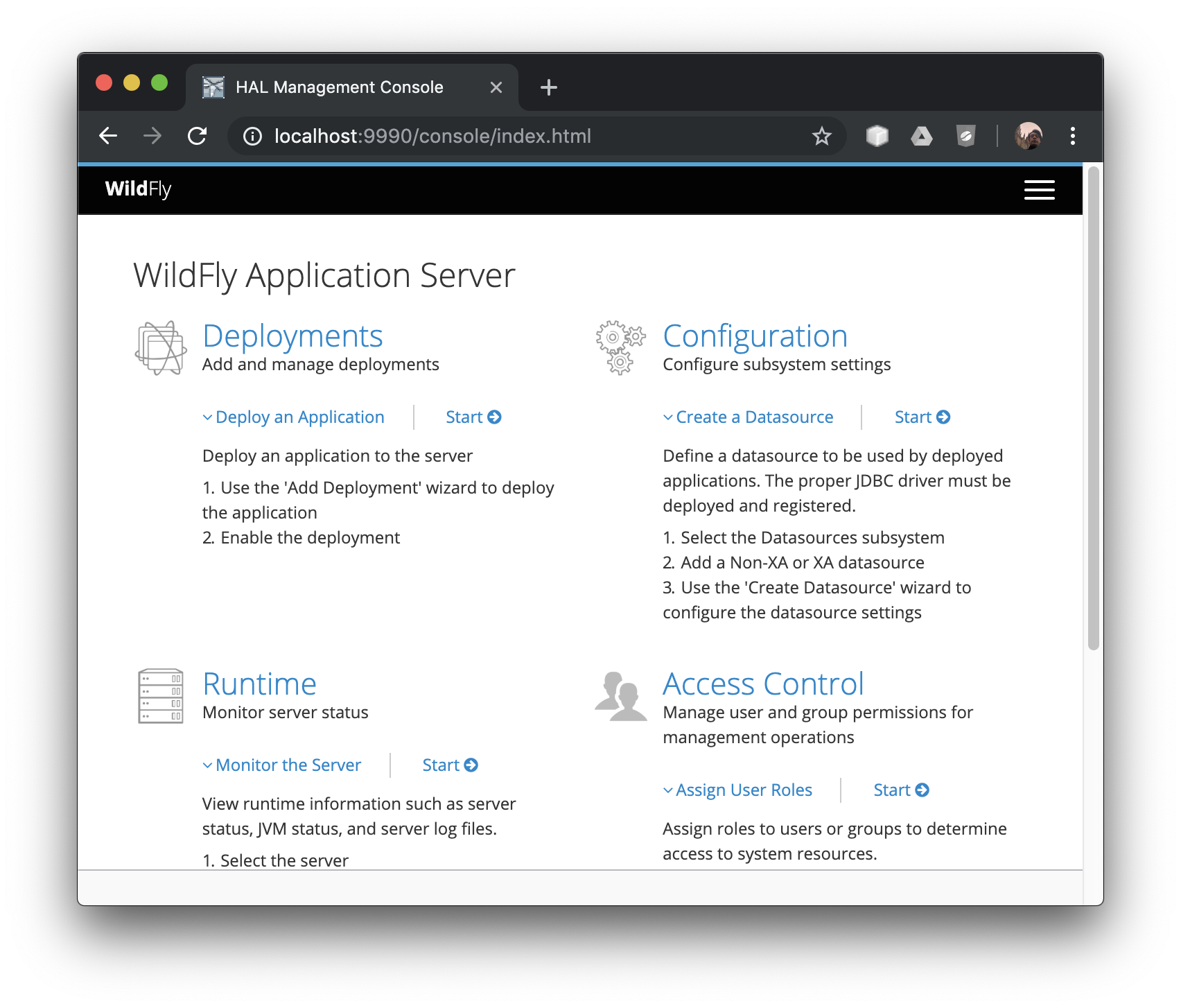Click the Runtime server rack icon
This screenshot has width=1181, height=1008.
161,696
